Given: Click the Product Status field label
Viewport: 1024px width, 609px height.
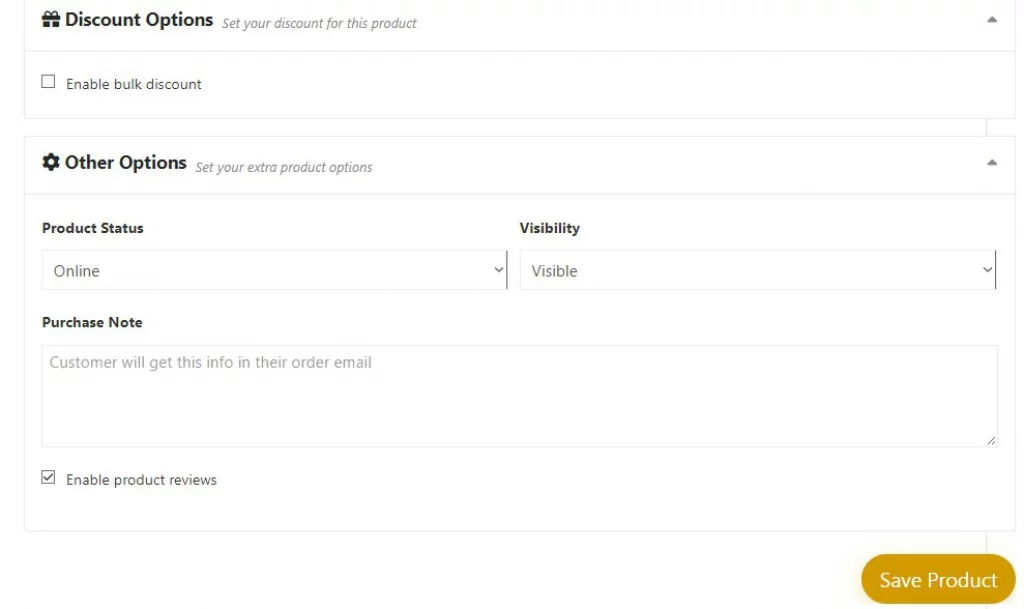Looking at the screenshot, I should pyautogui.click(x=93, y=228).
